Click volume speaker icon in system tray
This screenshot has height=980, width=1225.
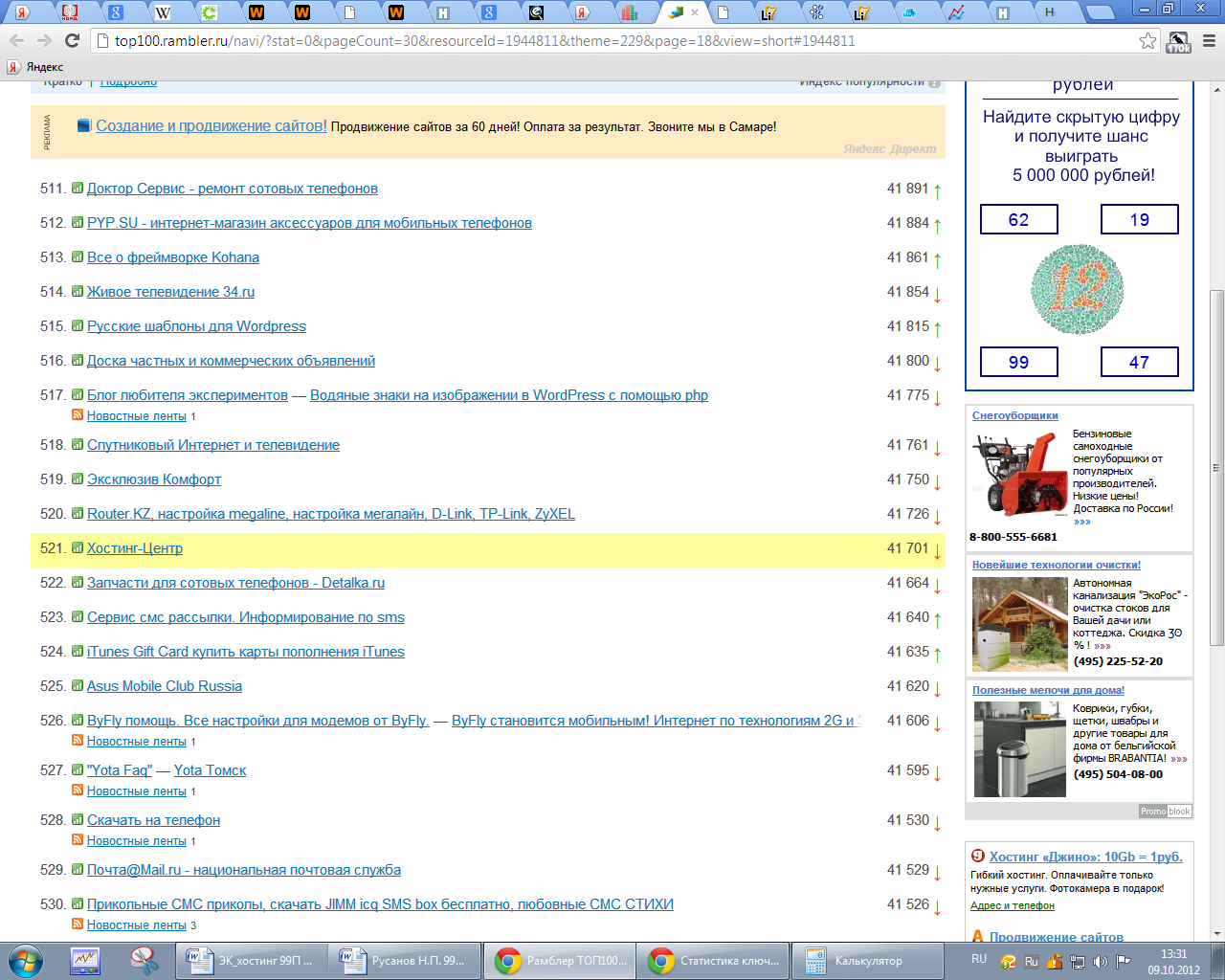pyautogui.click(x=1101, y=962)
